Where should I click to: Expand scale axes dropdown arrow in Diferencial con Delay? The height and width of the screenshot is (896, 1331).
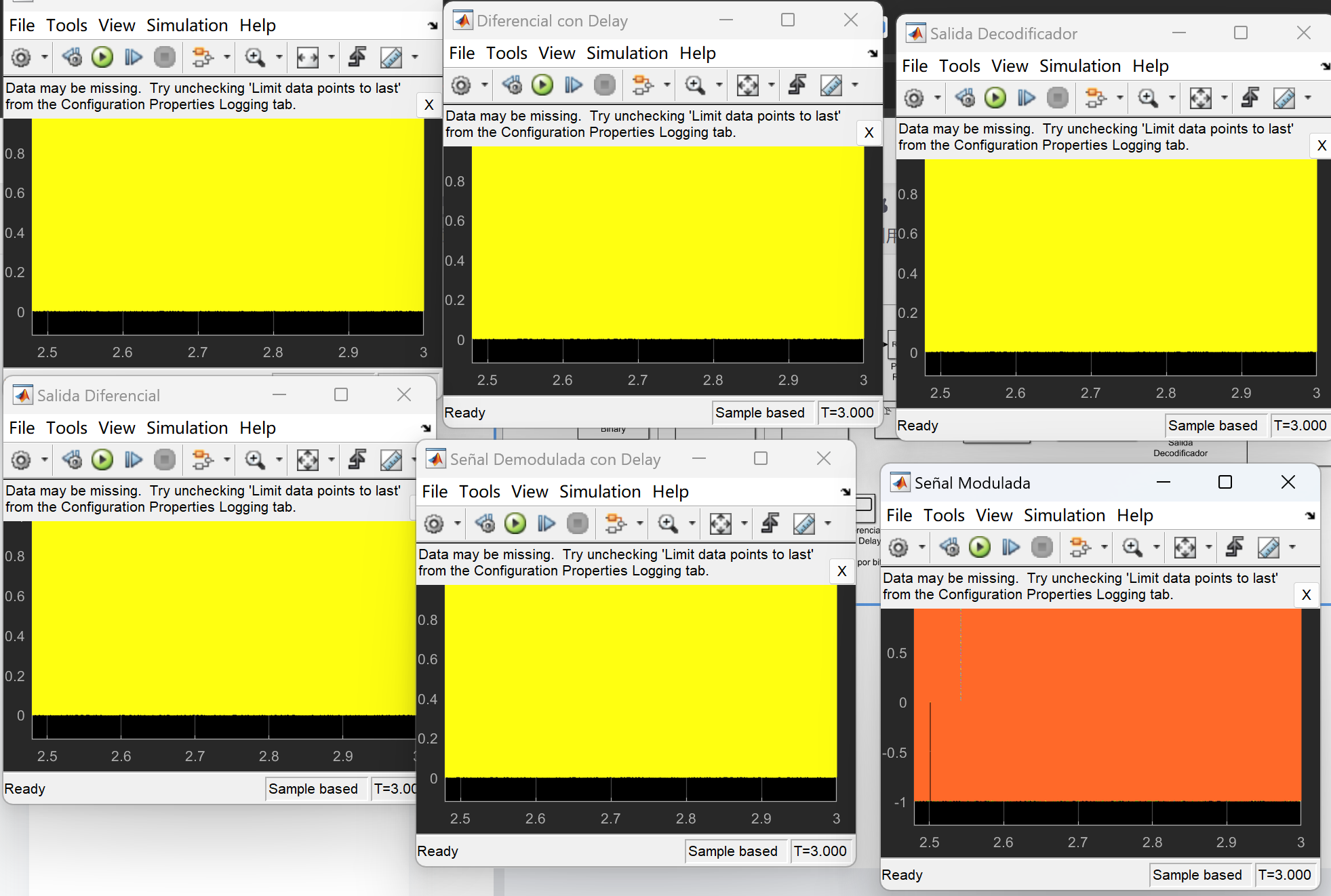[771, 85]
